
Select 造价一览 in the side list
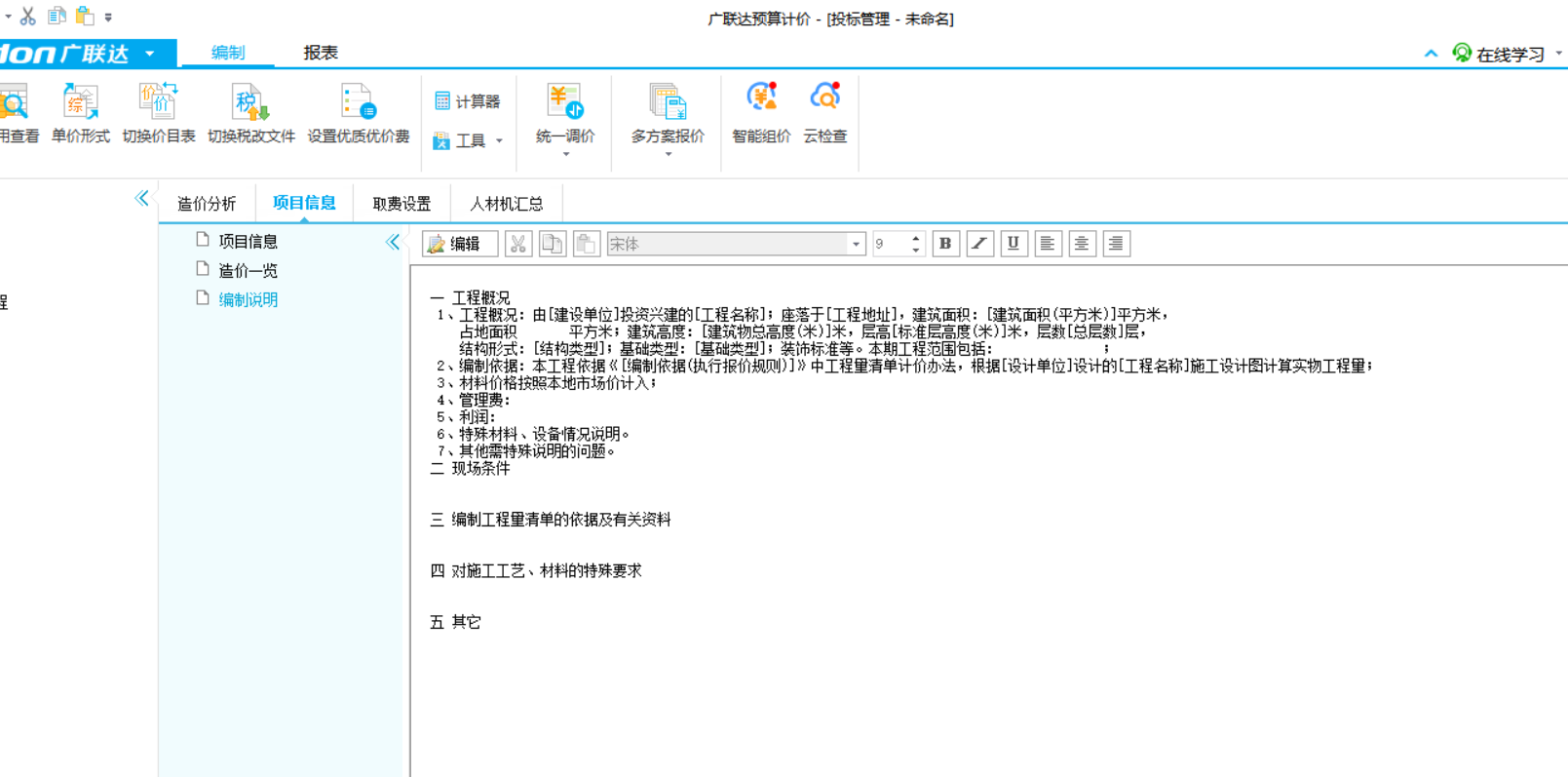(x=248, y=270)
